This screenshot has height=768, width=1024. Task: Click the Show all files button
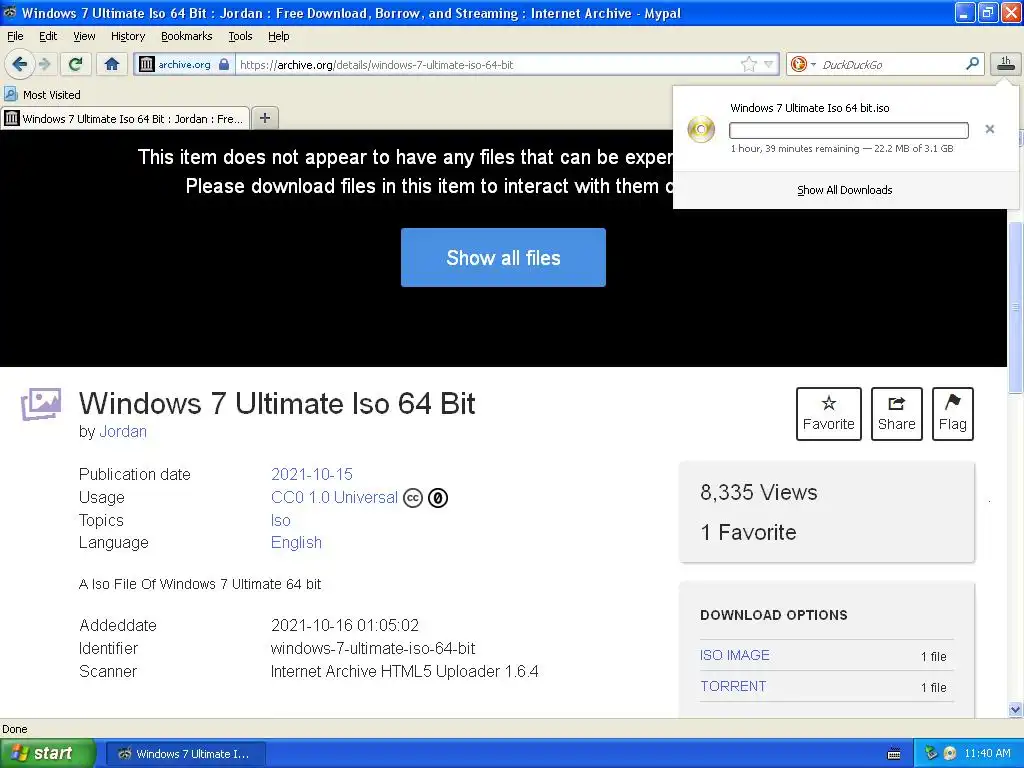click(503, 257)
